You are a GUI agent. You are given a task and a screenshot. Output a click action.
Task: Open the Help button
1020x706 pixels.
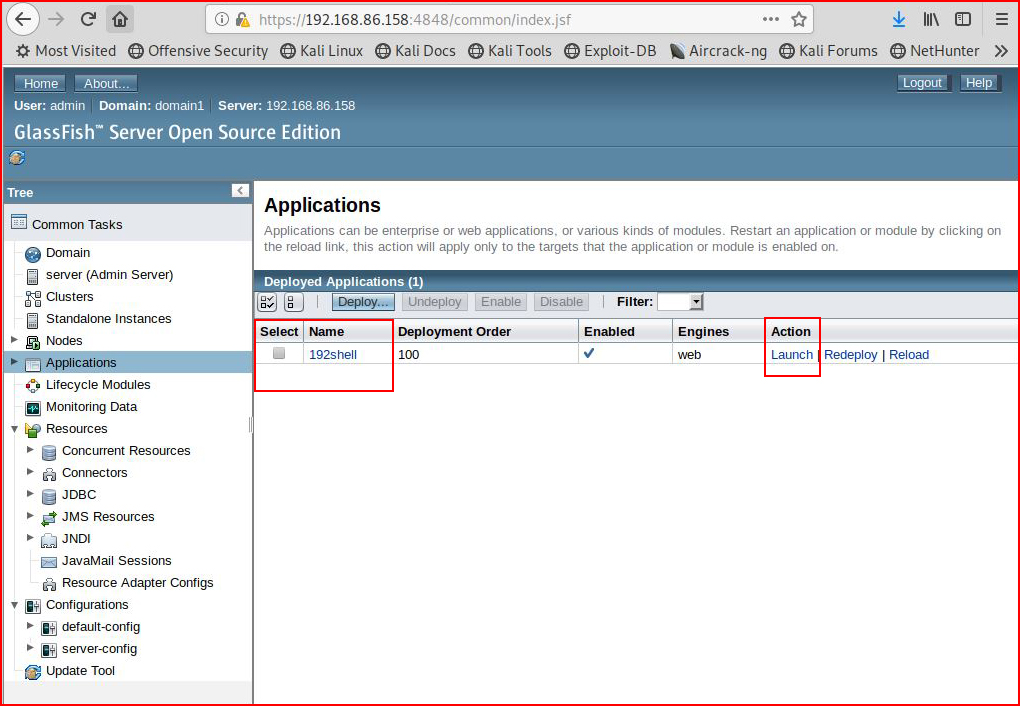pyautogui.click(x=978, y=83)
